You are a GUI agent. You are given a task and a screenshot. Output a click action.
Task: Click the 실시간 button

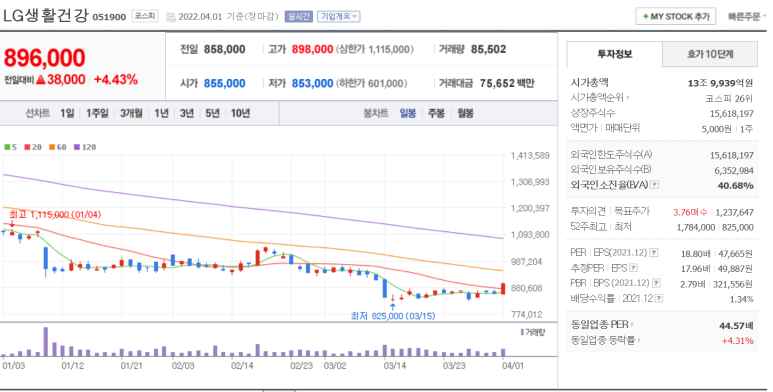(x=299, y=17)
